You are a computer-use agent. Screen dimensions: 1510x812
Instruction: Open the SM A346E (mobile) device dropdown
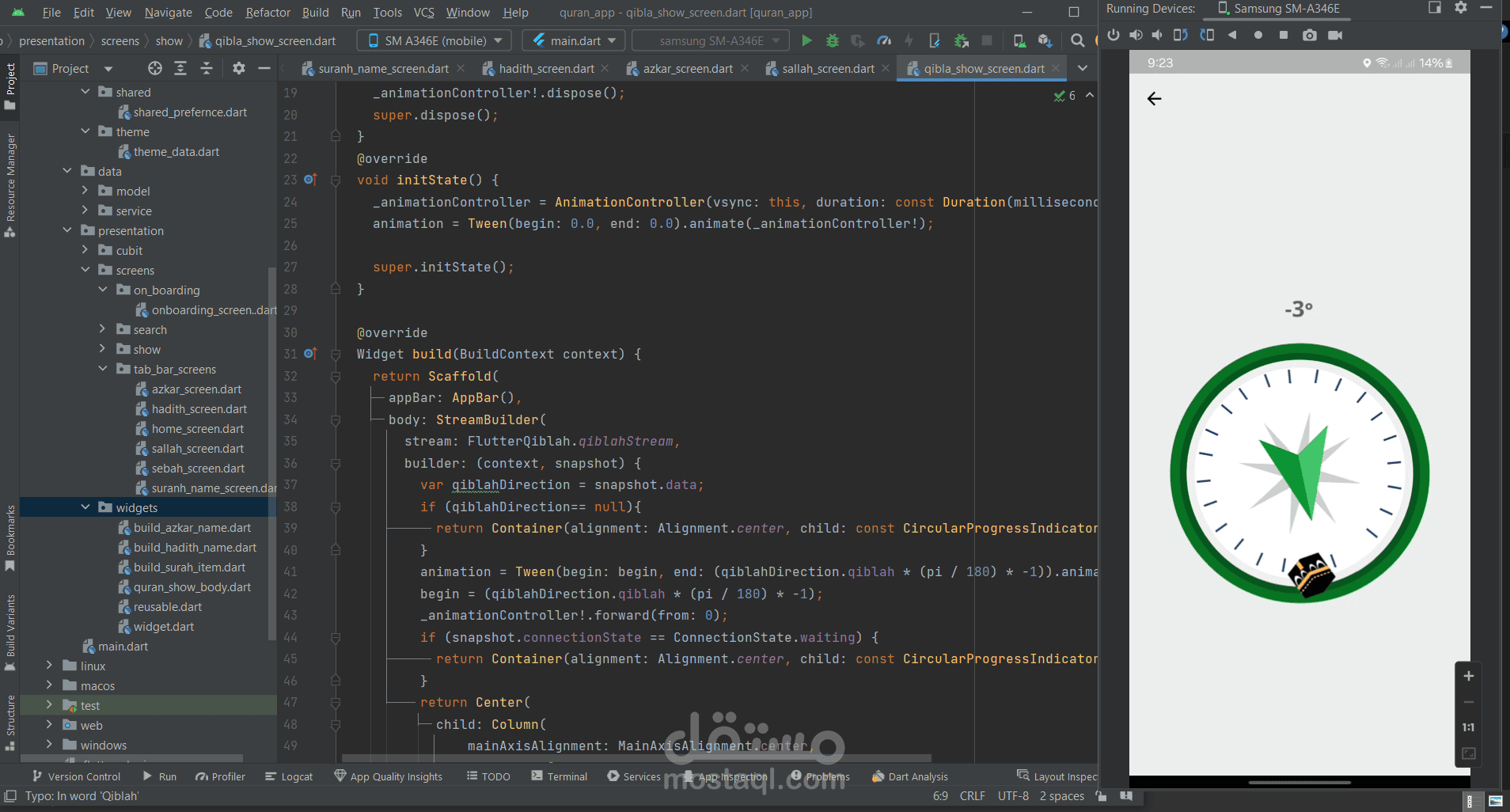[x=435, y=40]
